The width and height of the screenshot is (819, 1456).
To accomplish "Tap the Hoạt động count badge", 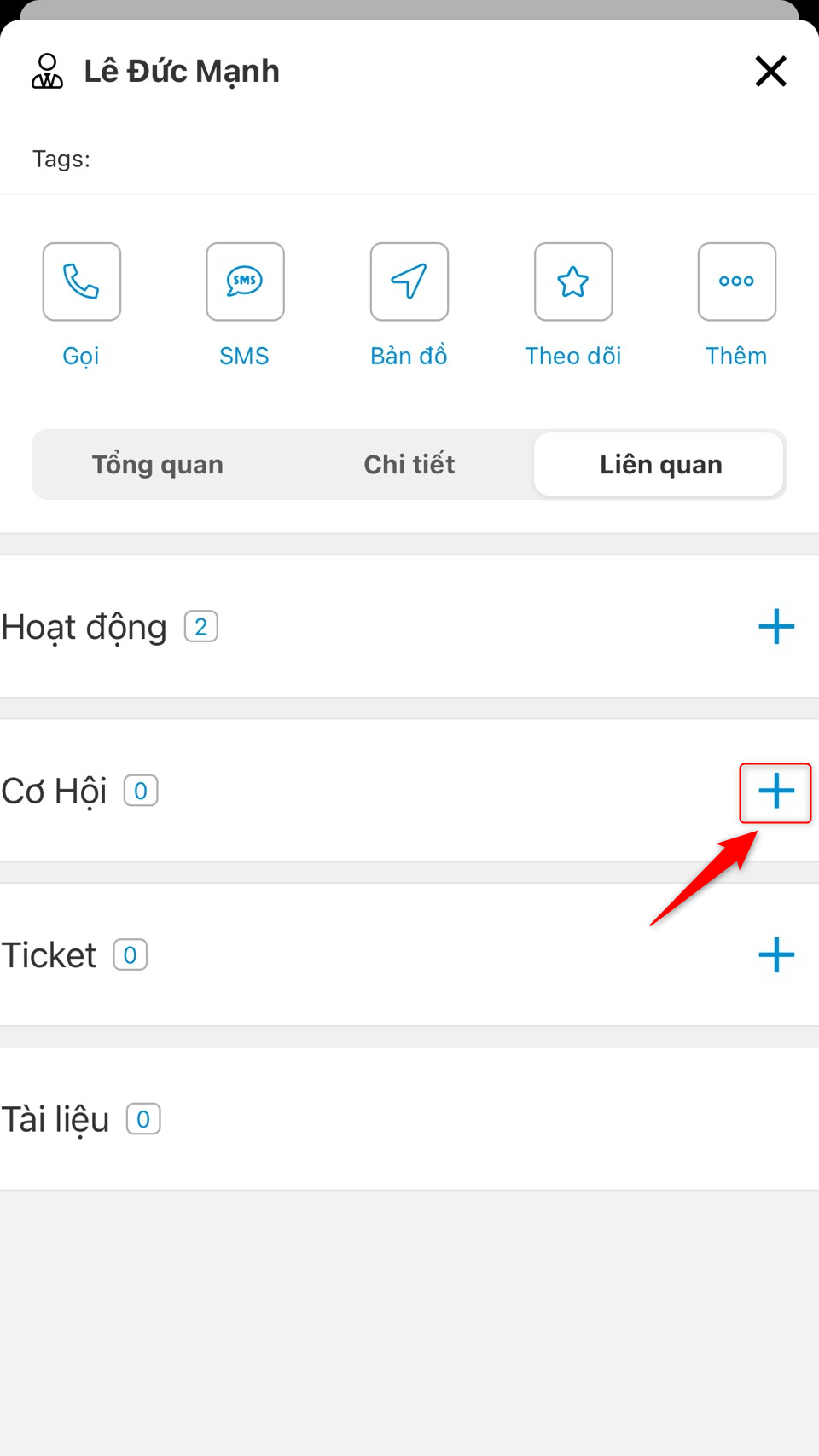I will [x=201, y=627].
